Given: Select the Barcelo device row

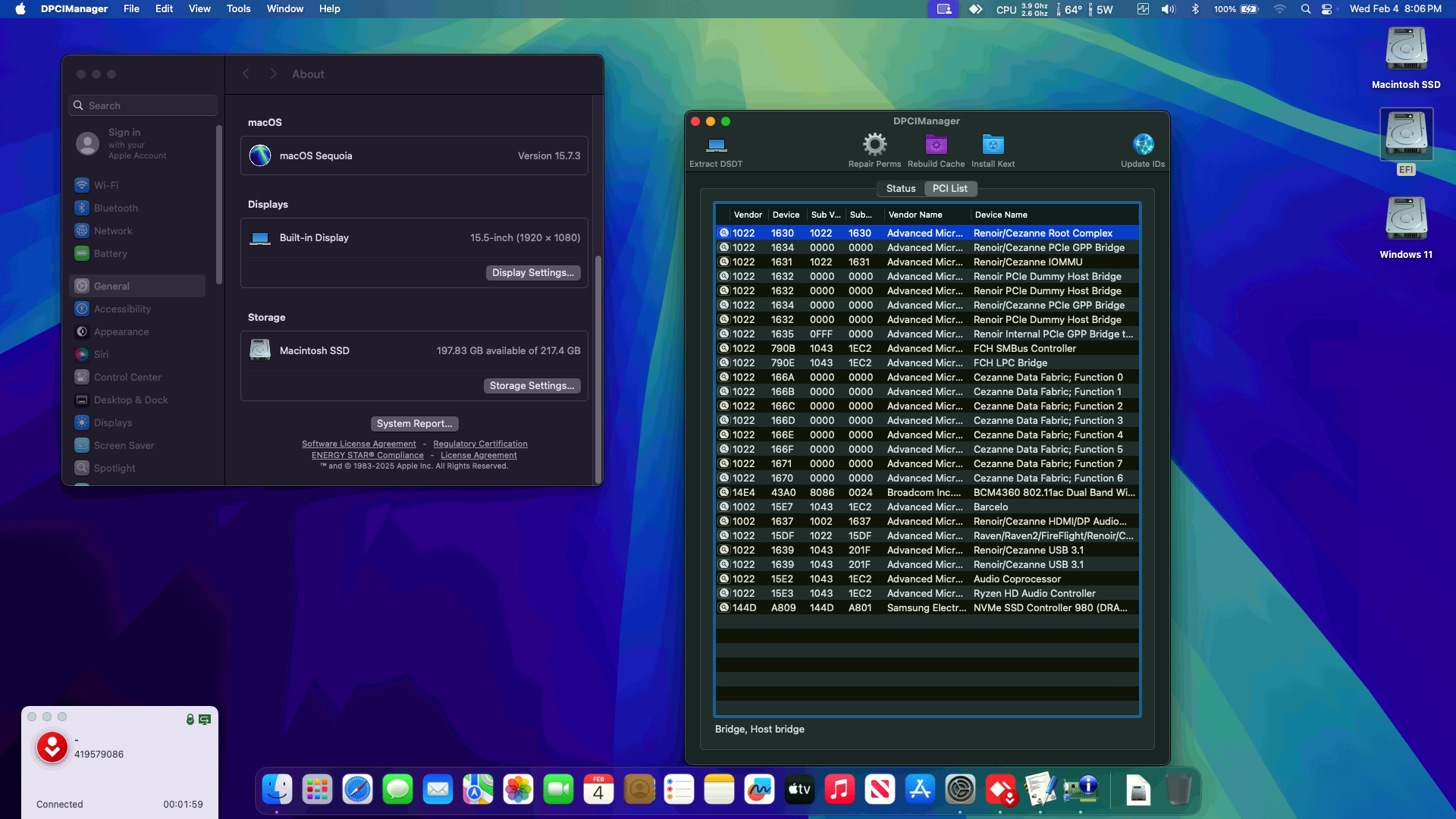Looking at the screenshot, I should click(927, 507).
